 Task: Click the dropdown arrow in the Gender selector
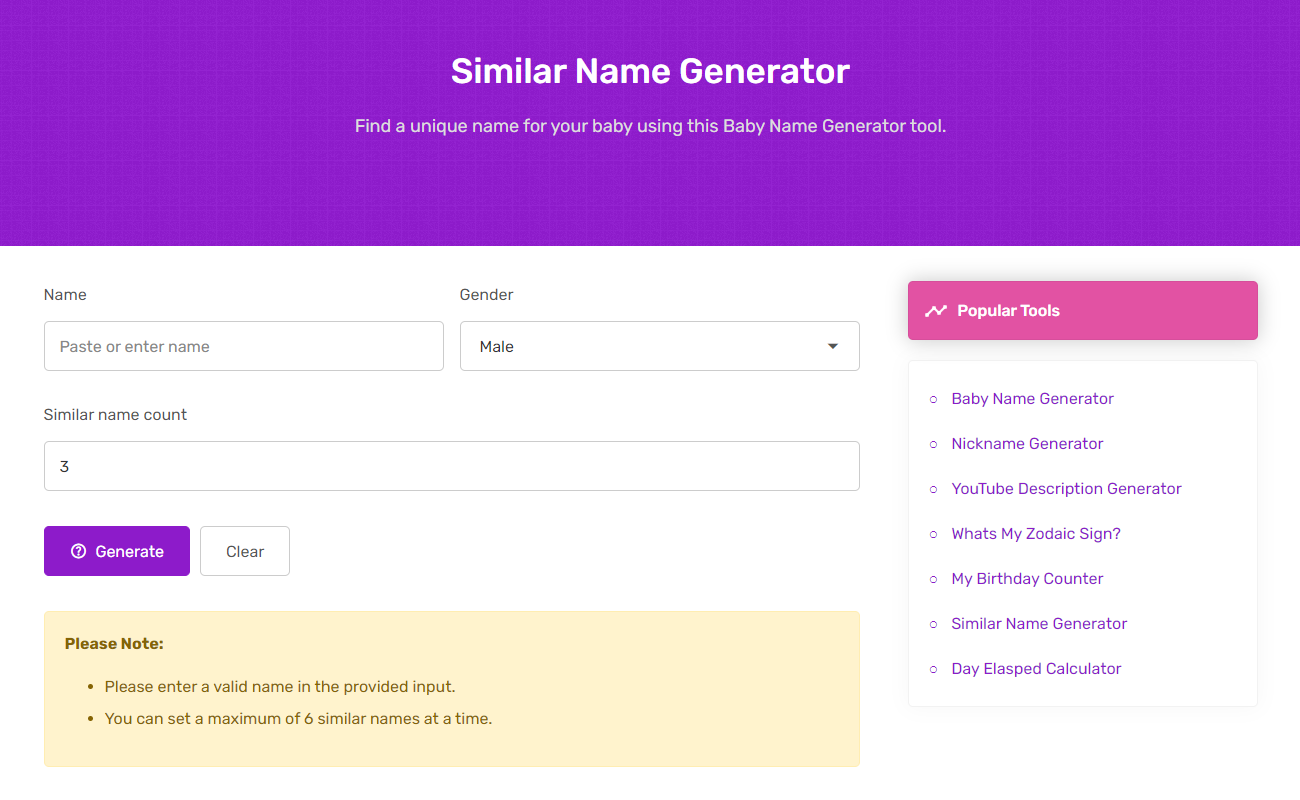coord(832,345)
